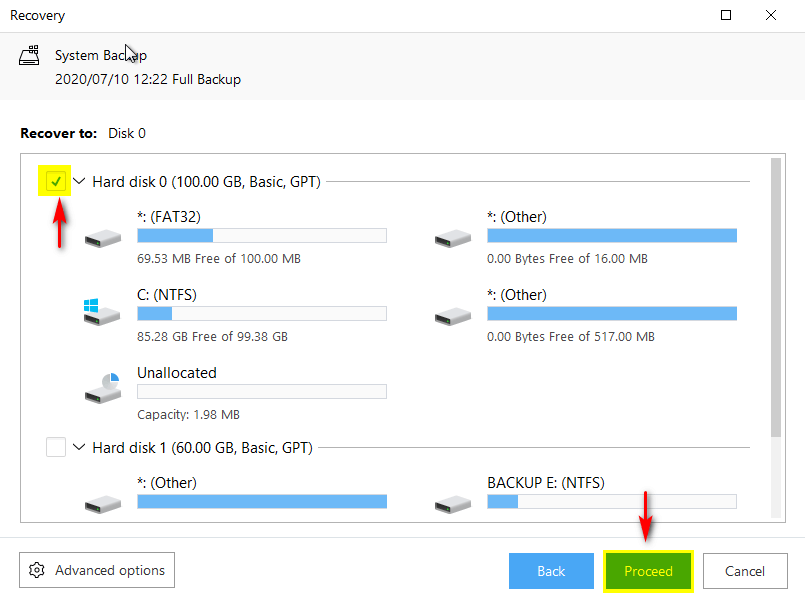This screenshot has height=603, width=805.
Task: Check the Hard disk 1 checkbox
Action: pyautogui.click(x=56, y=448)
